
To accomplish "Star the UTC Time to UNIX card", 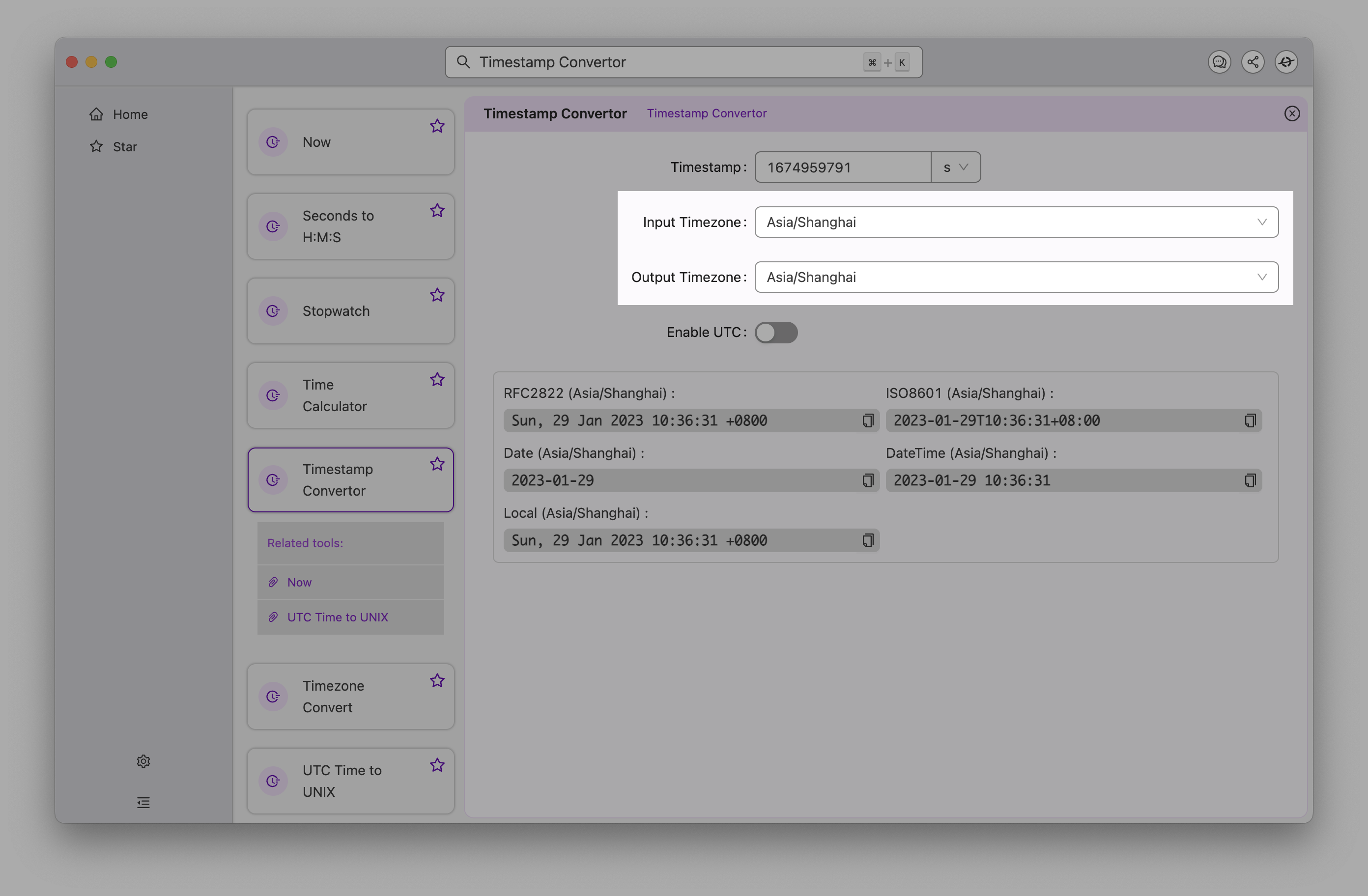I will (437, 765).
